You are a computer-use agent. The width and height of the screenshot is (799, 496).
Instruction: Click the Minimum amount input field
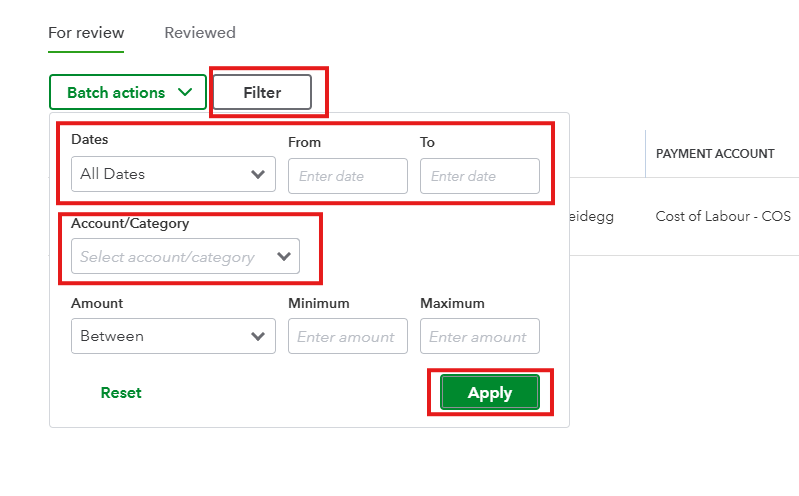click(347, 337)
